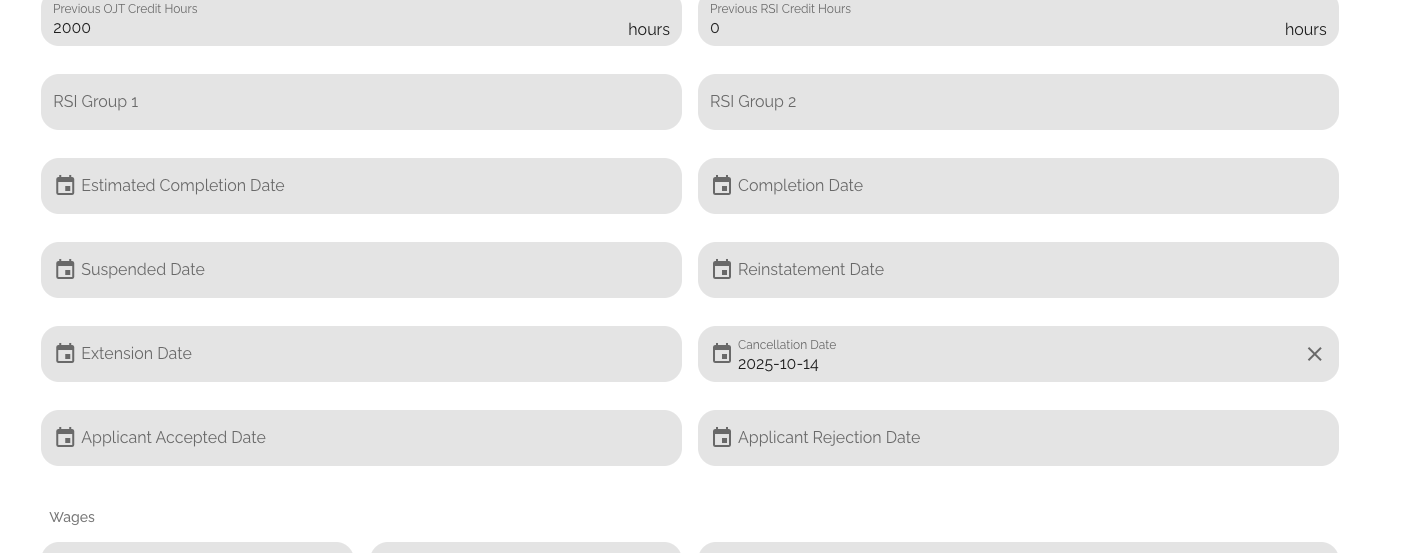Viewport: 1404px width, 553px height.
Task: Focus the Completion Date text field
Action: click(x=1030, y=186)
